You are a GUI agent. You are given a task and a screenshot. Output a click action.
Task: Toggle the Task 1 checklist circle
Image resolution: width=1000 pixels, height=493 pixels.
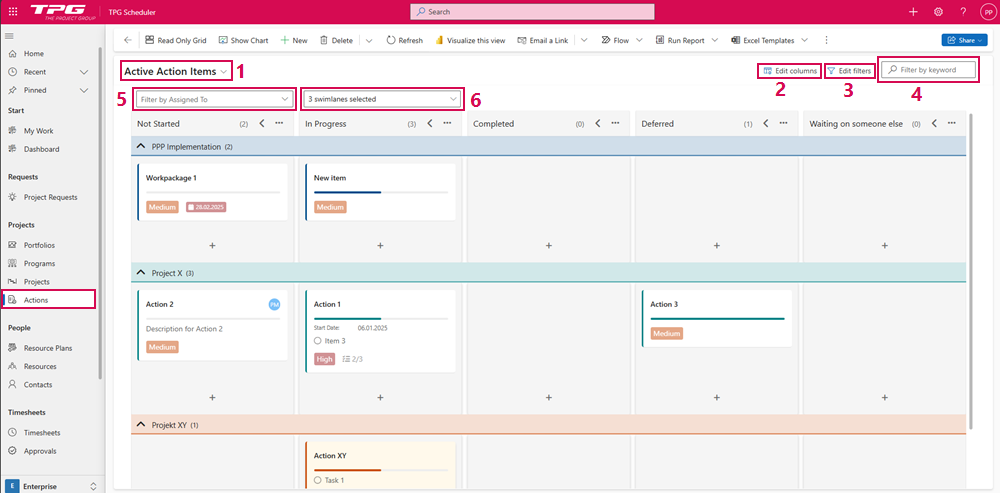(x=318, y=480)
